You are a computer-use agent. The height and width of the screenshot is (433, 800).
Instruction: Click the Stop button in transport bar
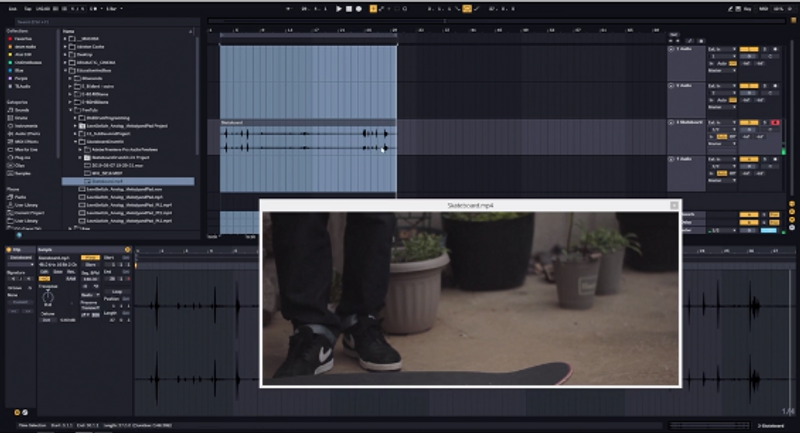tap(349, 9)
